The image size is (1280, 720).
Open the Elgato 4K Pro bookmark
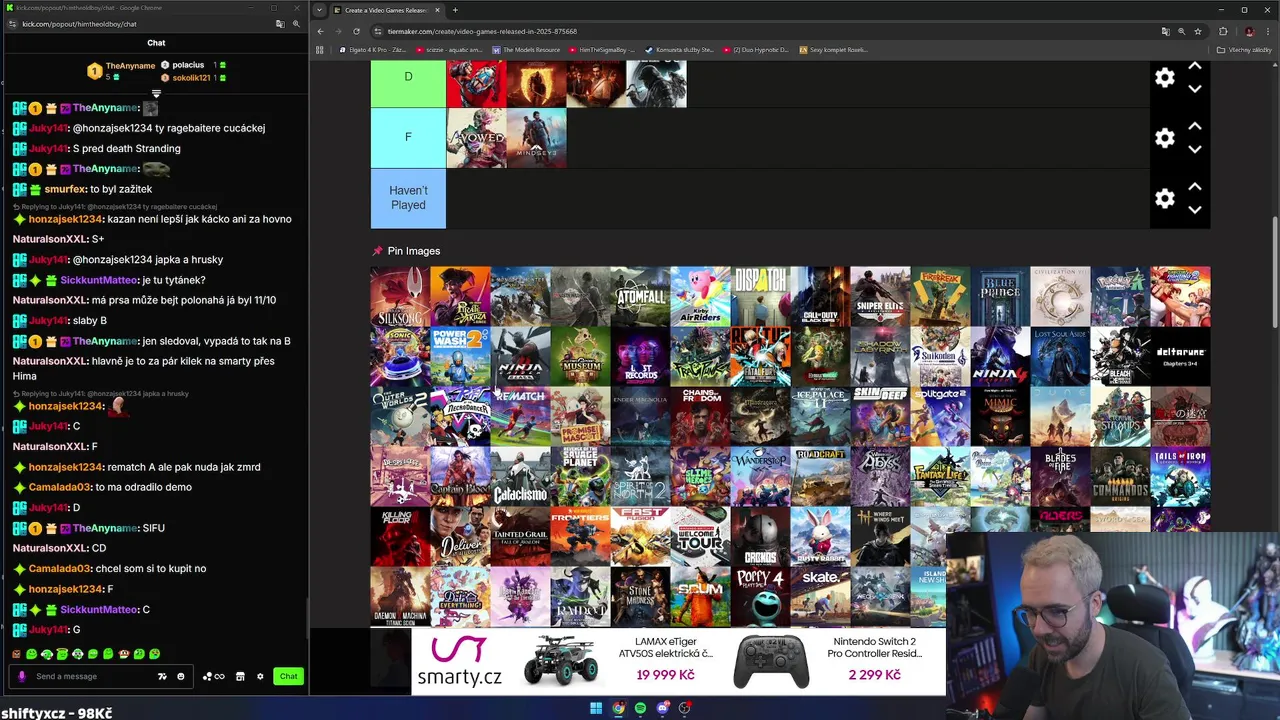[373, 50]
